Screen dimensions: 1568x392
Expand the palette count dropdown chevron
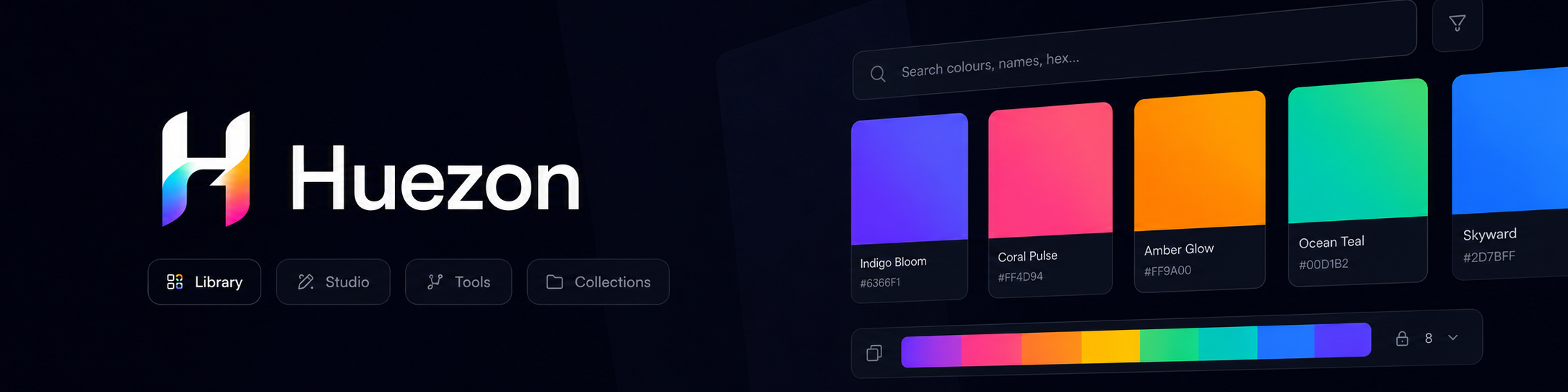1453,337
